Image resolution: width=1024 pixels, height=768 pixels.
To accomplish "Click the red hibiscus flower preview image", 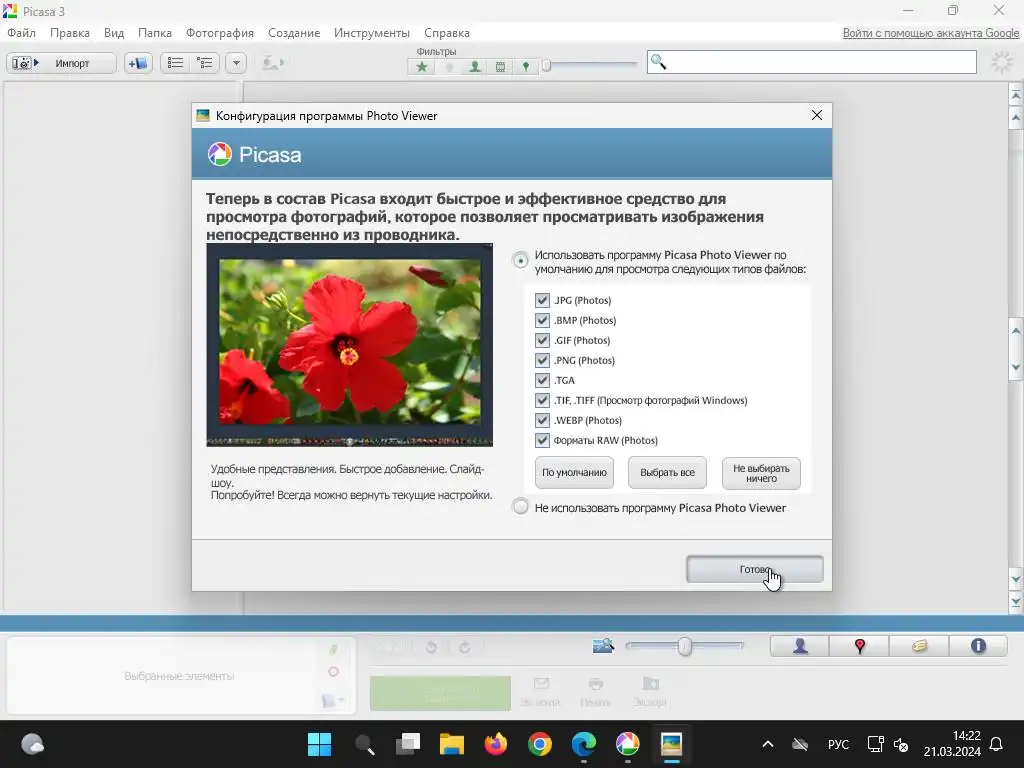I will (x=349, y=345).
